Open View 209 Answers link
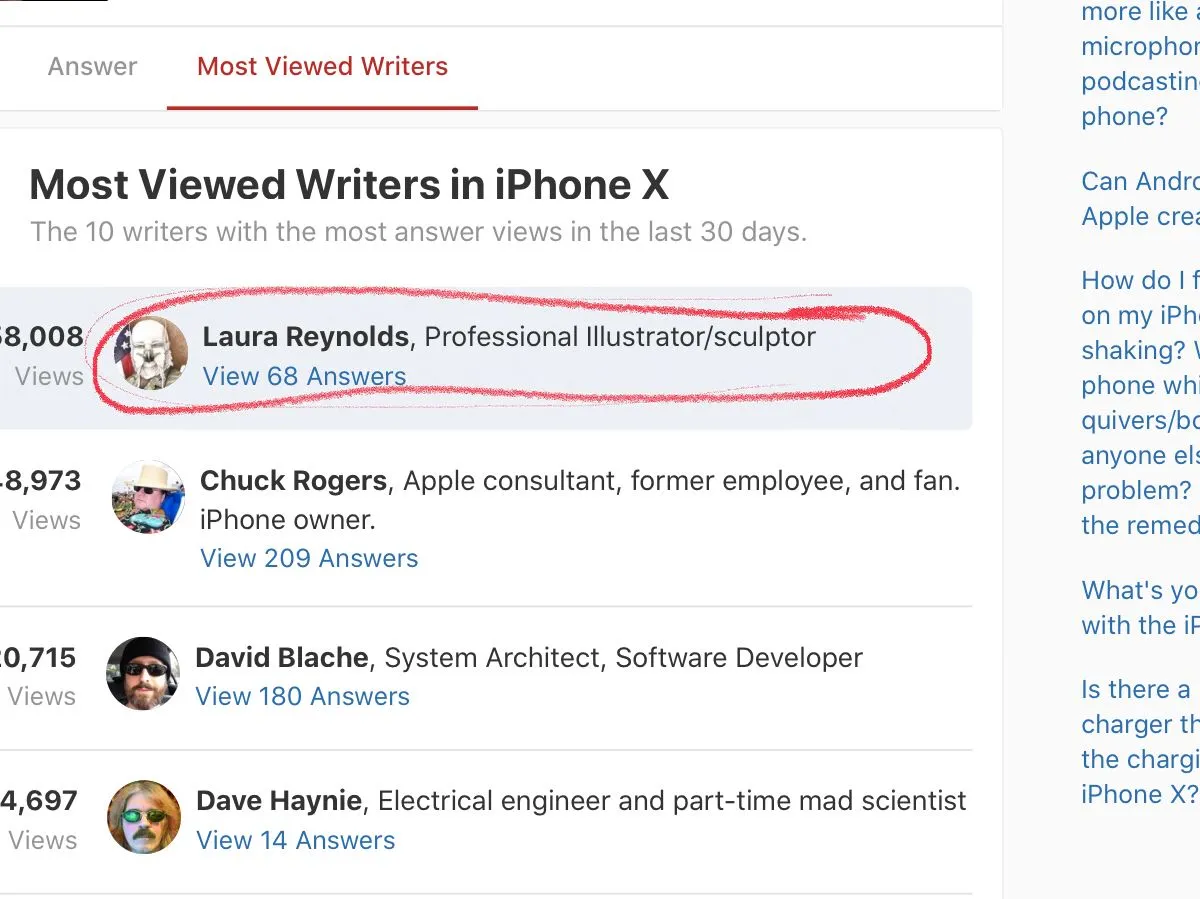This screenshot has height=899, width=1200. coord(309,558)
